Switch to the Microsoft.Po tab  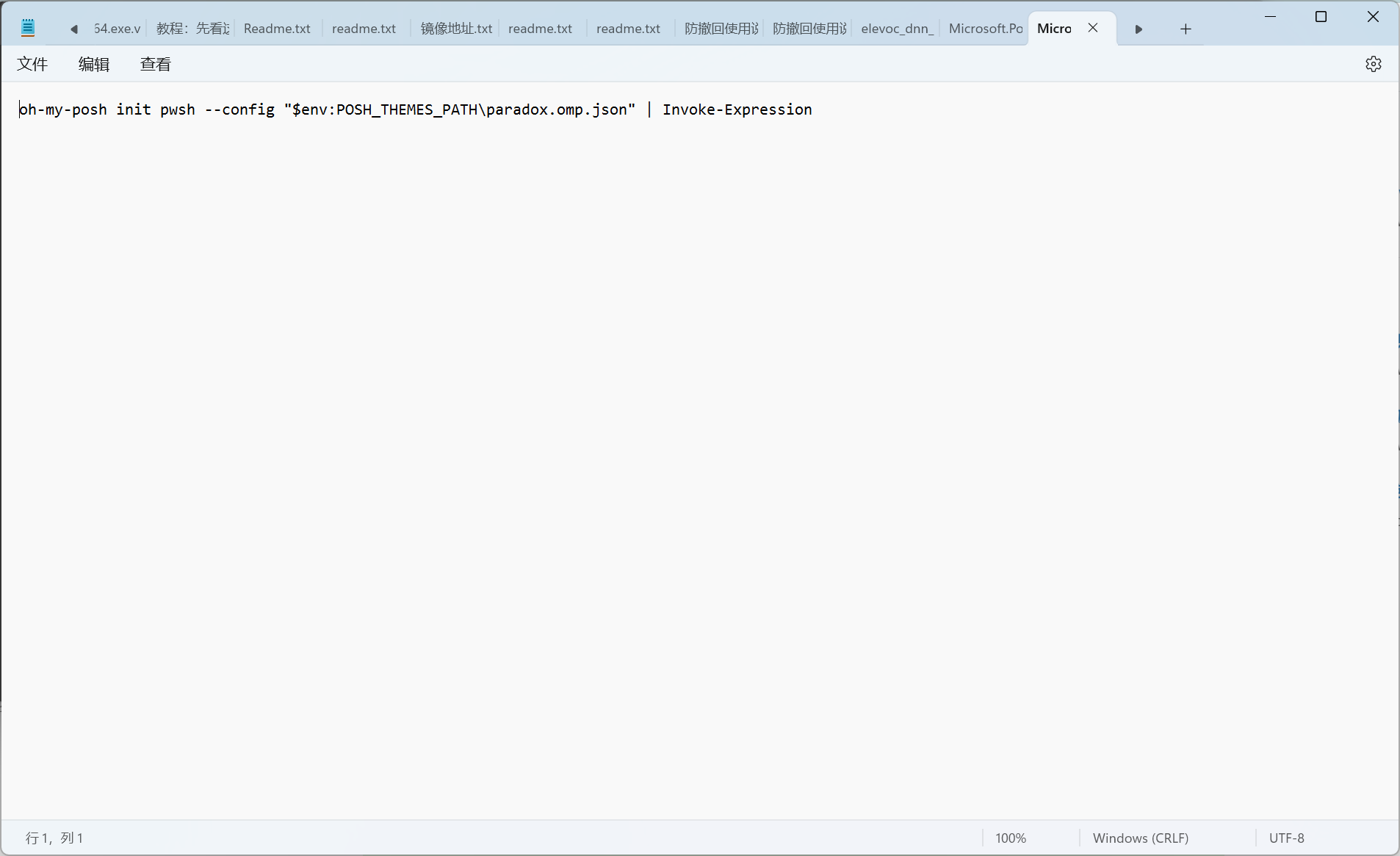pyautogui.click(x=985, y=29)
